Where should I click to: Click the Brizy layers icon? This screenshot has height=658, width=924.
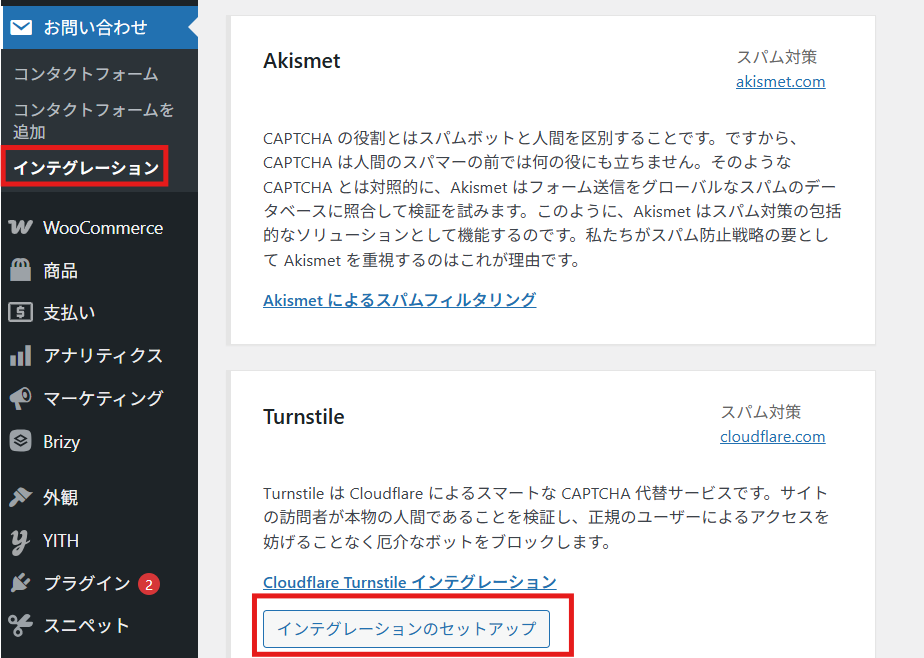click(x=20, y=441)
